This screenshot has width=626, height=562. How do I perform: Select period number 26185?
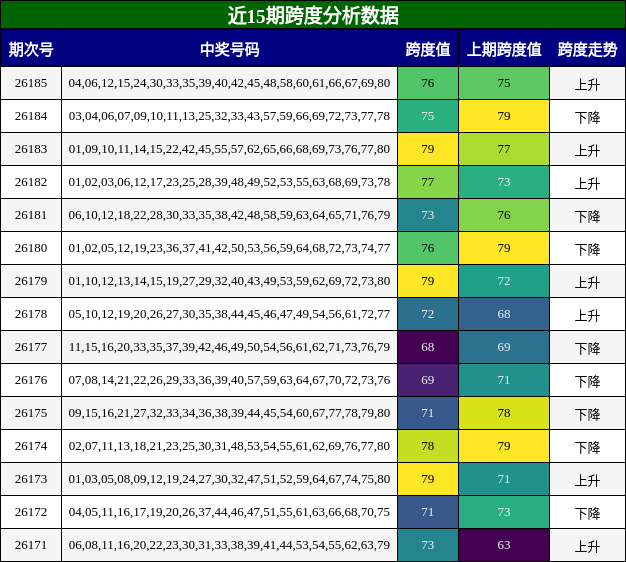point(31,83)
